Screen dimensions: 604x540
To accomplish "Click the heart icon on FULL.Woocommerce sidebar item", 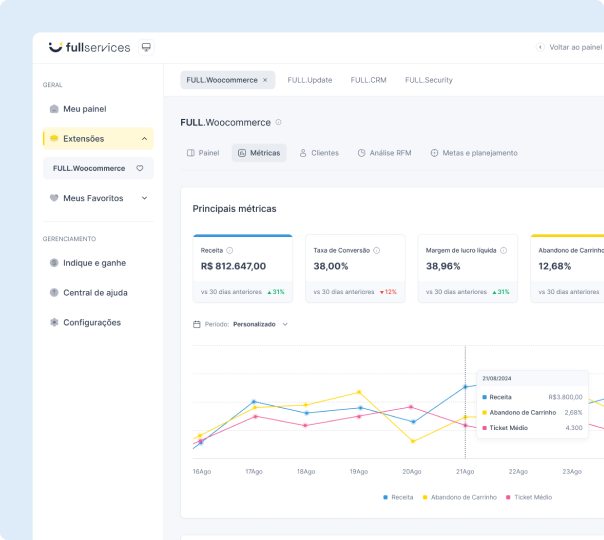I will pyautogui.click(x=140, y=168).
